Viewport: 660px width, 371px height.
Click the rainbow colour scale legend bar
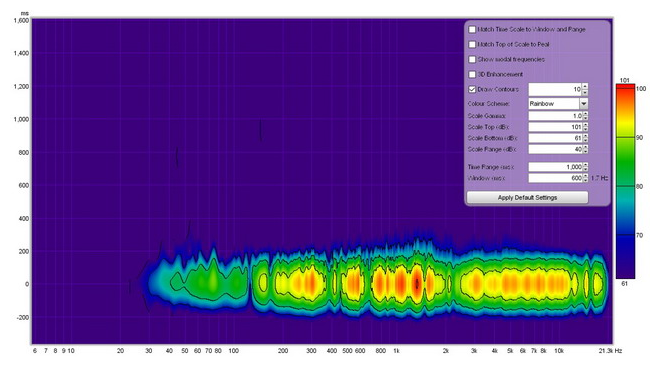(625, 181)
